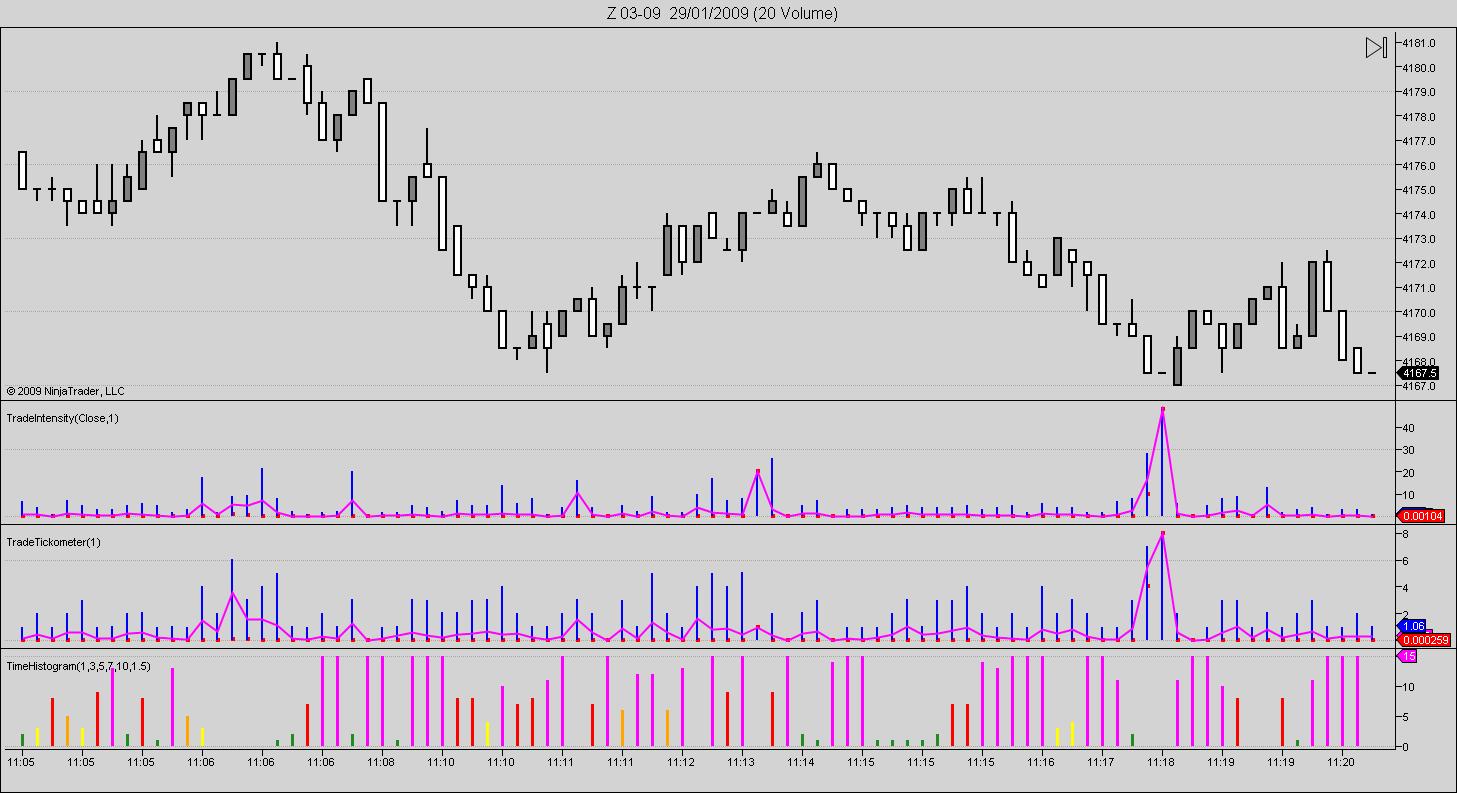Click the 4170.0 price axis label
1457x793 pixels.
(x=1419, y=313)
